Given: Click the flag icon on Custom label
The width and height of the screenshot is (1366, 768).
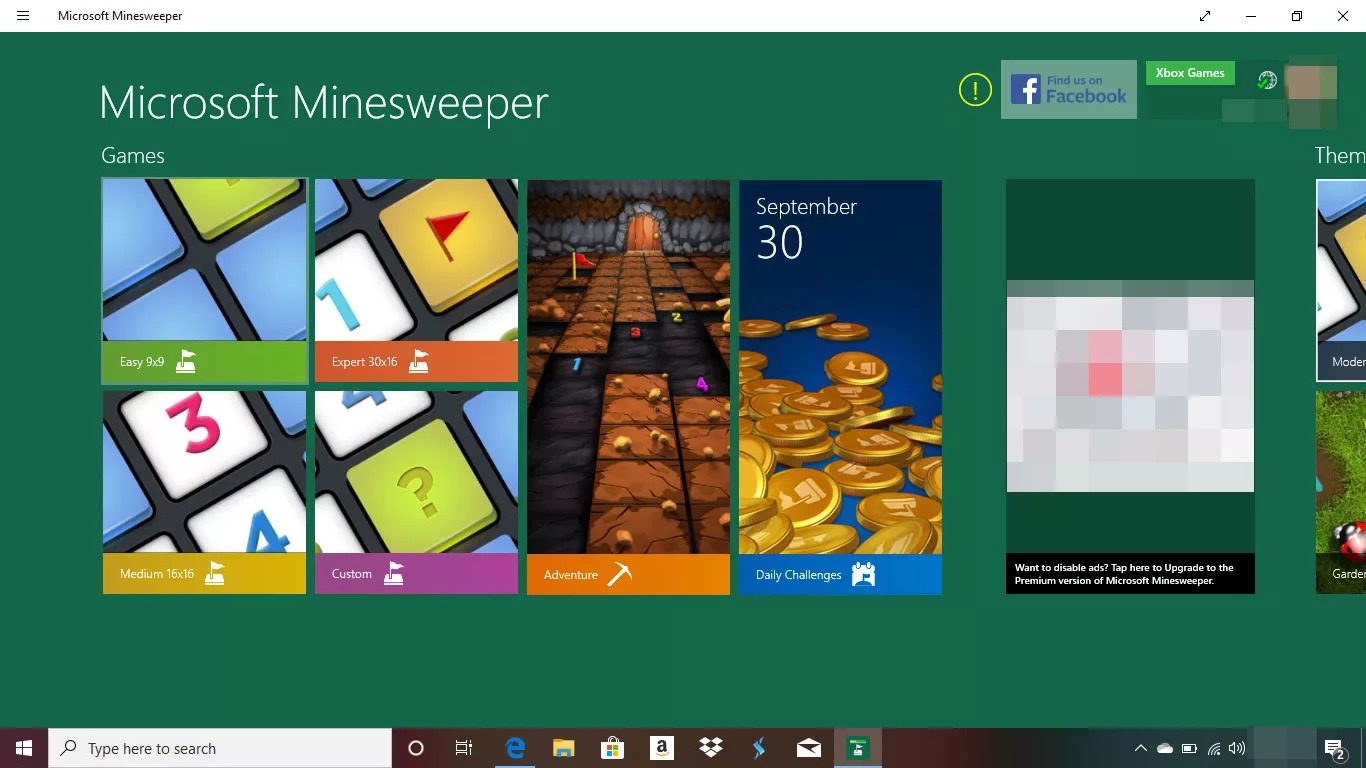Looking at the screenshot, I should pos(394,574).
